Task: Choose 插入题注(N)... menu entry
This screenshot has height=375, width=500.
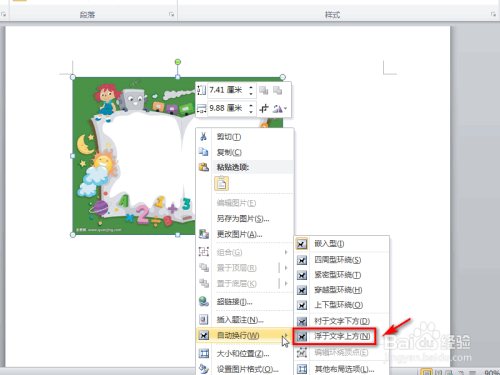Action: coord(245,320)
